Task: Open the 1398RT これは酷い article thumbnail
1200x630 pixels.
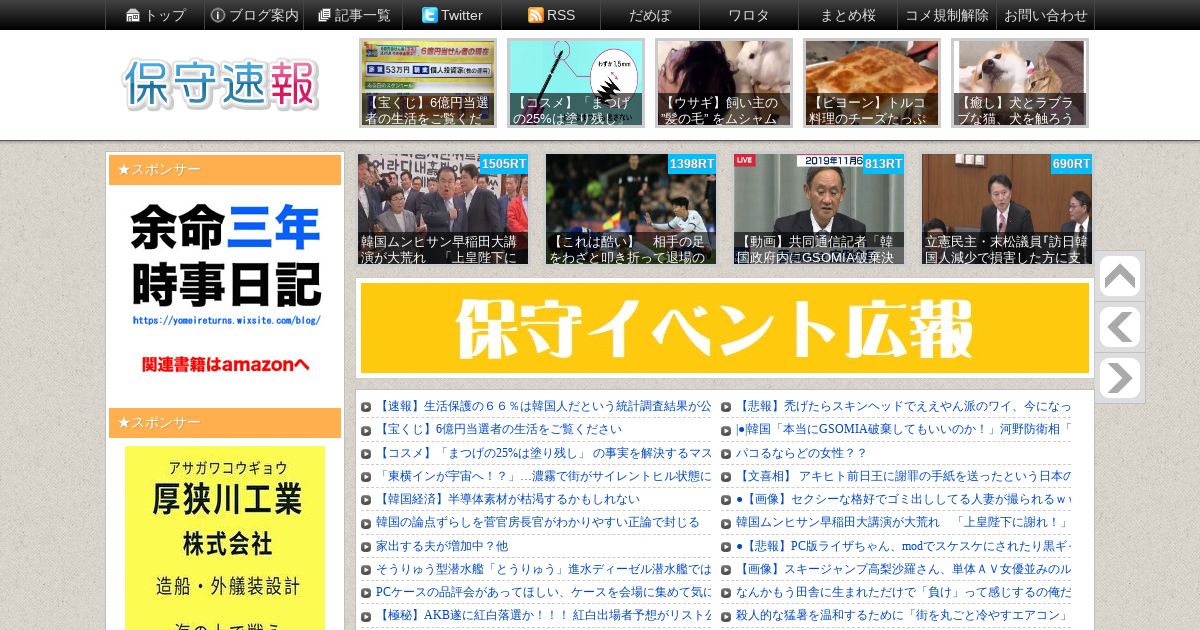Action: [631, 209]
